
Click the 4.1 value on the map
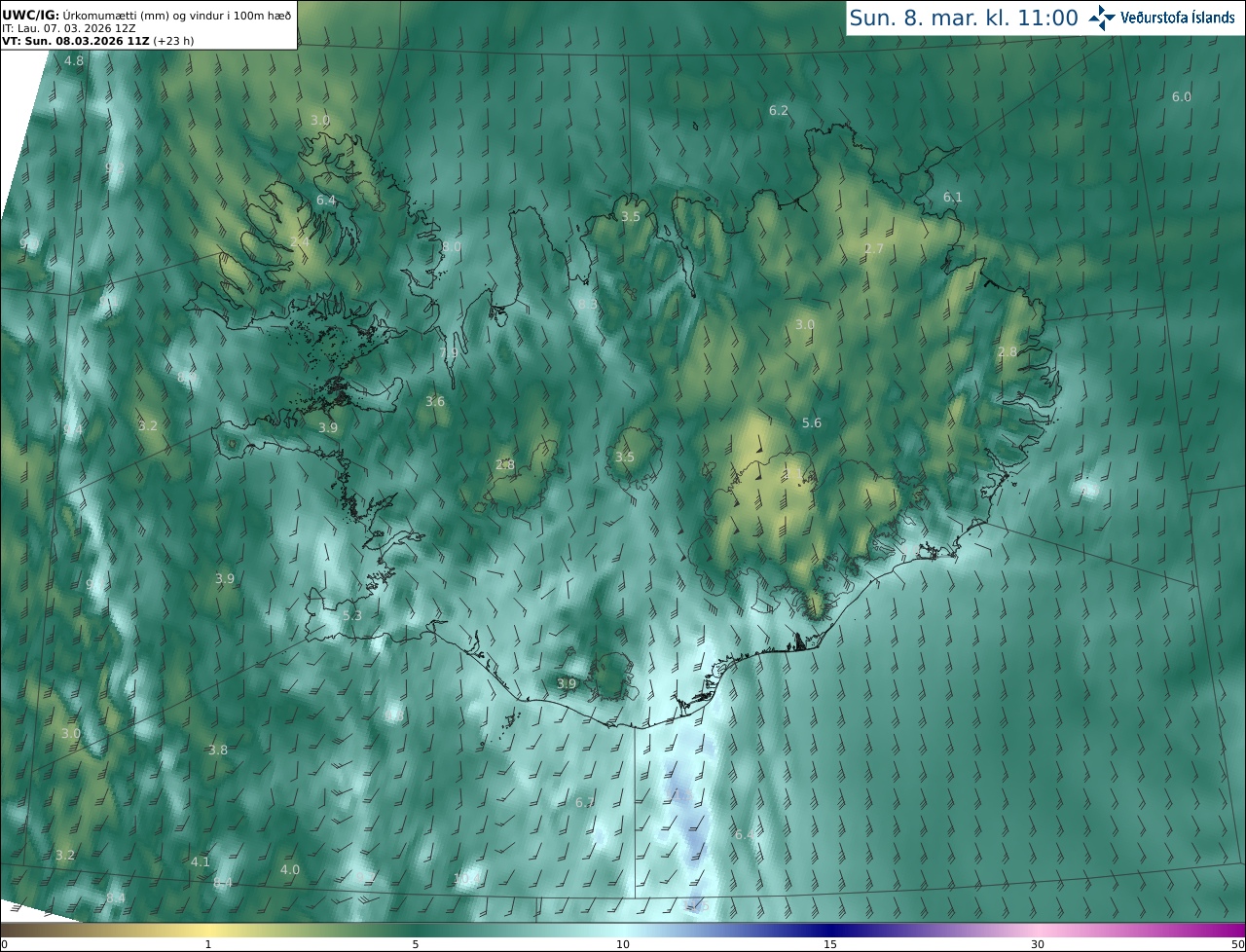(201, 862)
